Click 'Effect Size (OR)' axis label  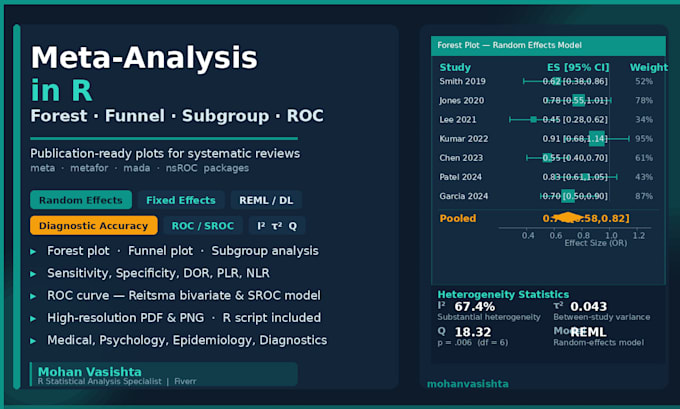point(595,243)
